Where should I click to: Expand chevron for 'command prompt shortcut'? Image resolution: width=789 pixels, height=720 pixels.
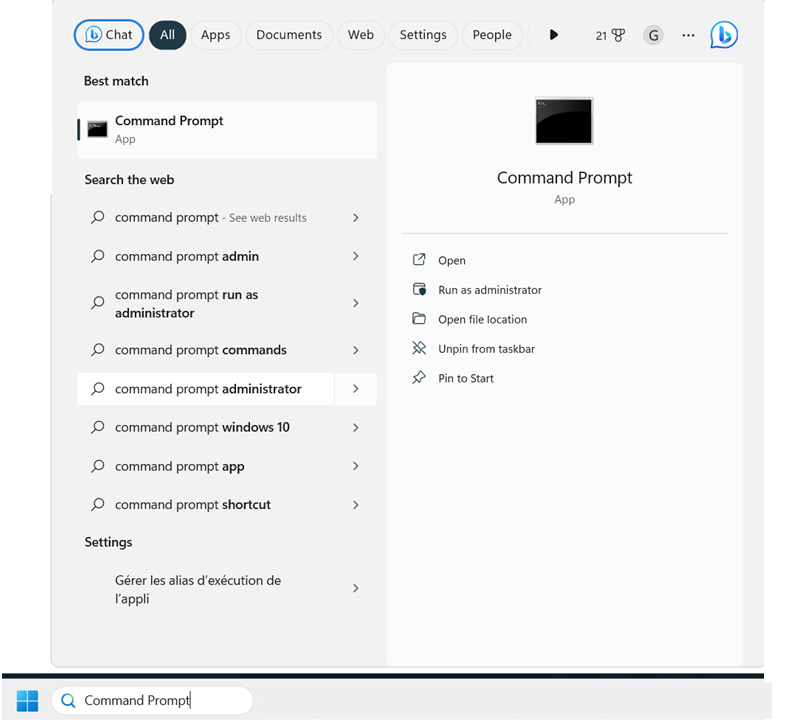[356, 505]
